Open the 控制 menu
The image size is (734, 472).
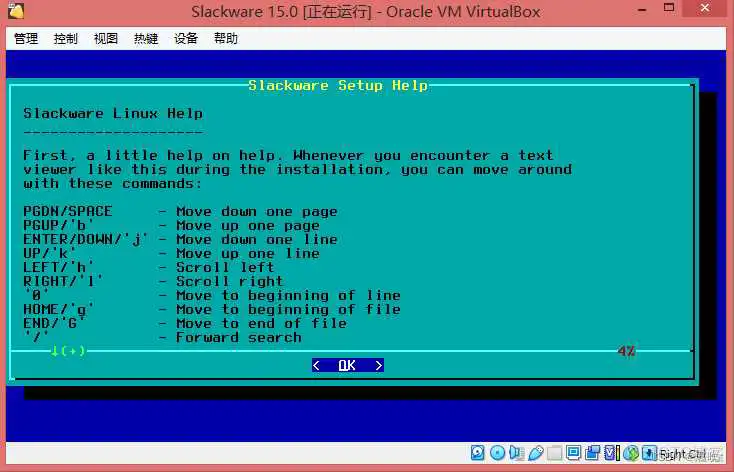tap(66, 38)
